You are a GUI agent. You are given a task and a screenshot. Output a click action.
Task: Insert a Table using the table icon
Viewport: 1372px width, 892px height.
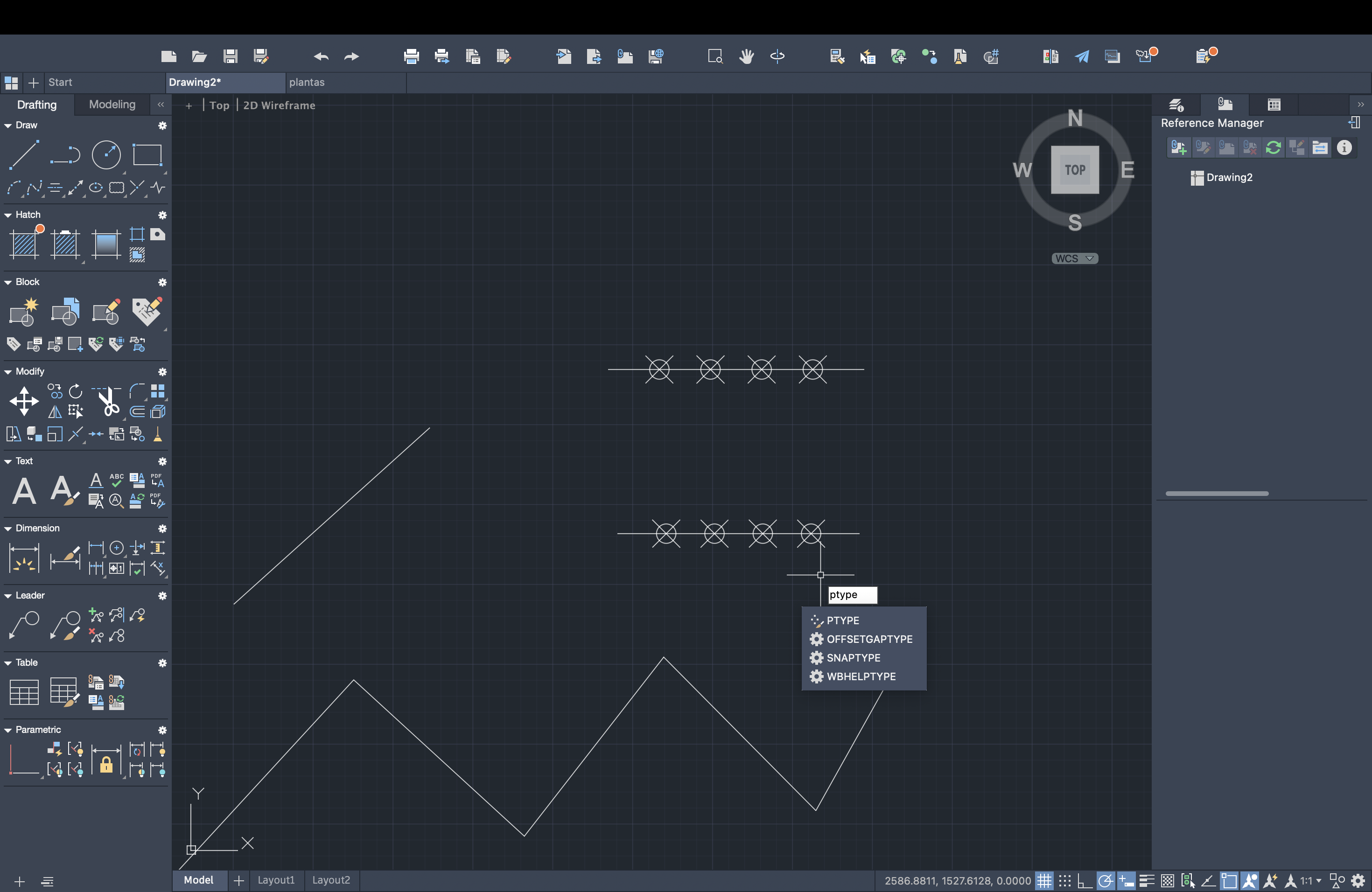coord(24,692)
